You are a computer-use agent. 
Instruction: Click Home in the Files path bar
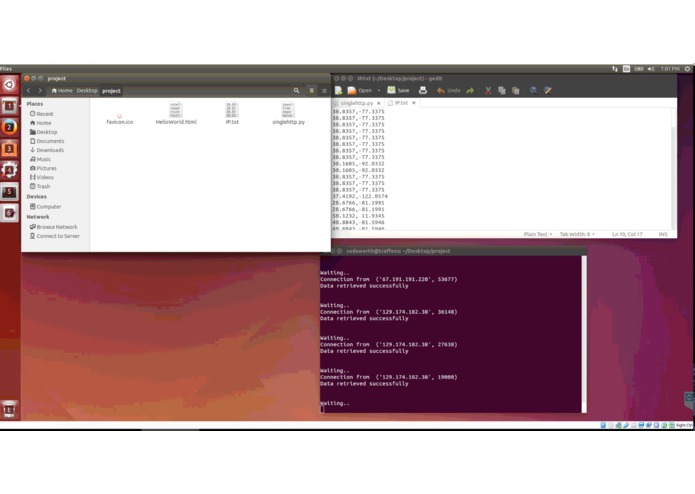pos(62,90)
